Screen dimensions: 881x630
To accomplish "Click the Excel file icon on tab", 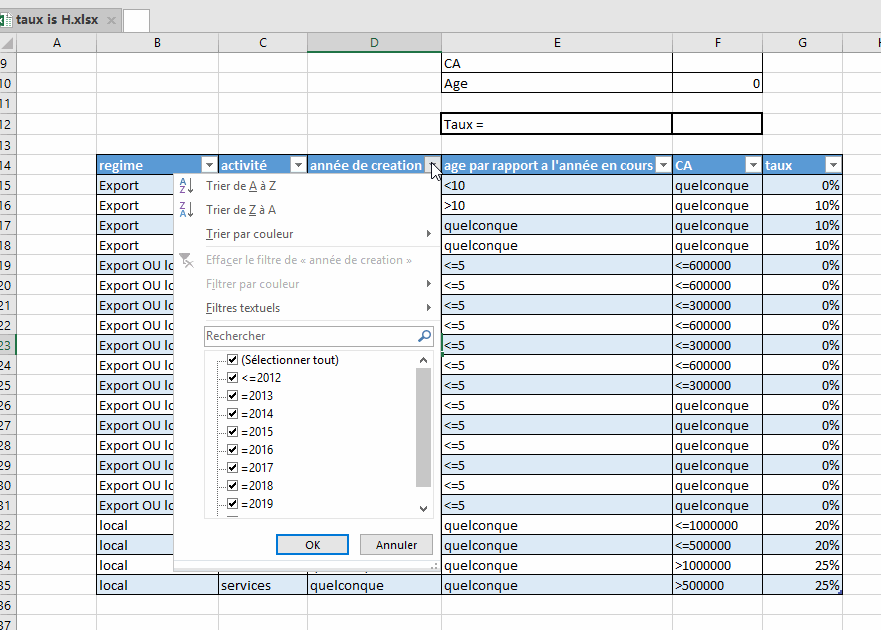I will (x=6, y=20).
